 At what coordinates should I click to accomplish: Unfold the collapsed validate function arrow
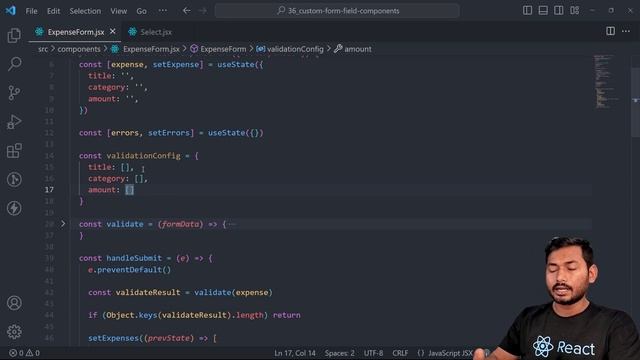(63, 224)
